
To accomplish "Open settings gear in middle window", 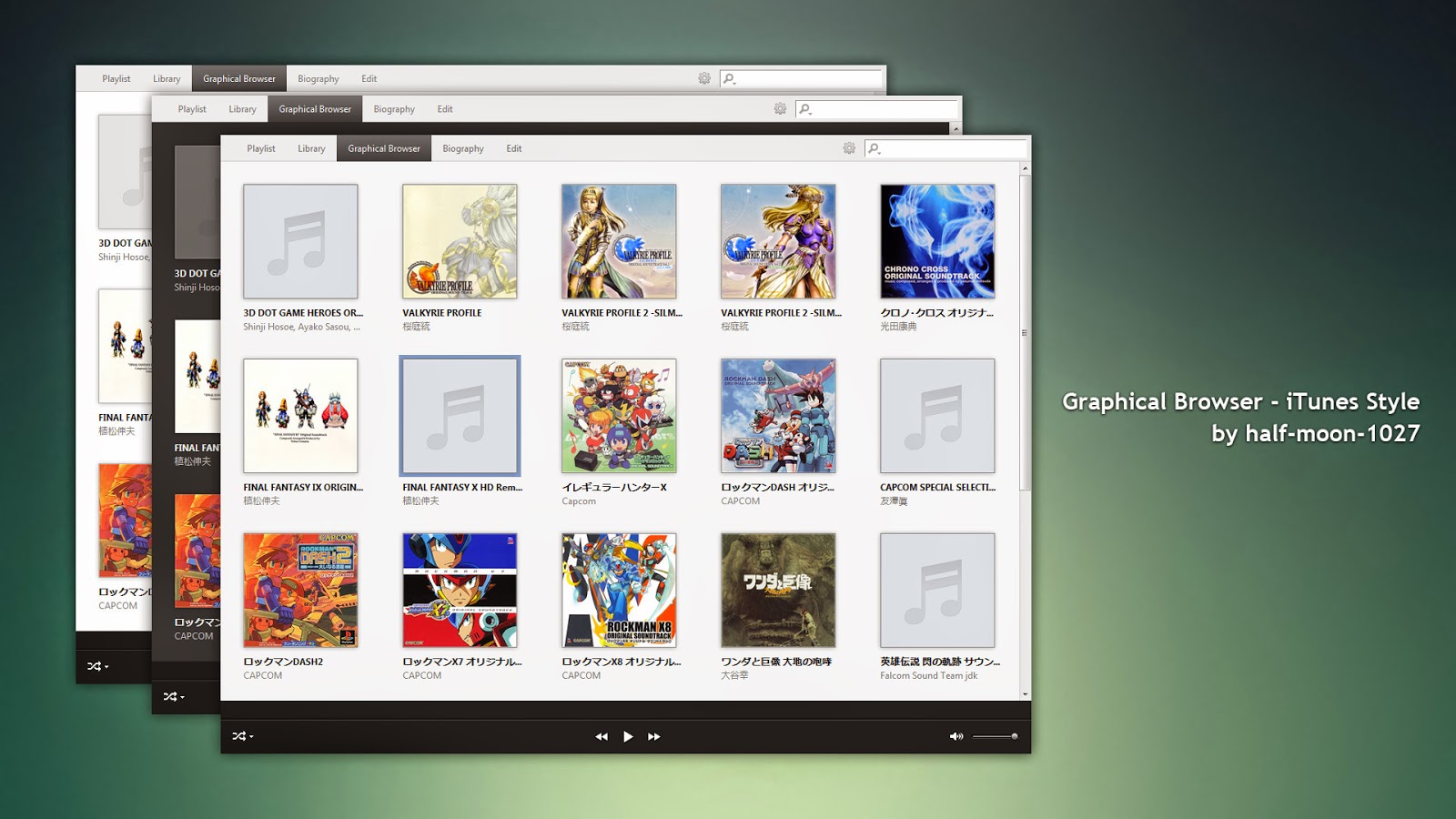I will tap(780, 108).
